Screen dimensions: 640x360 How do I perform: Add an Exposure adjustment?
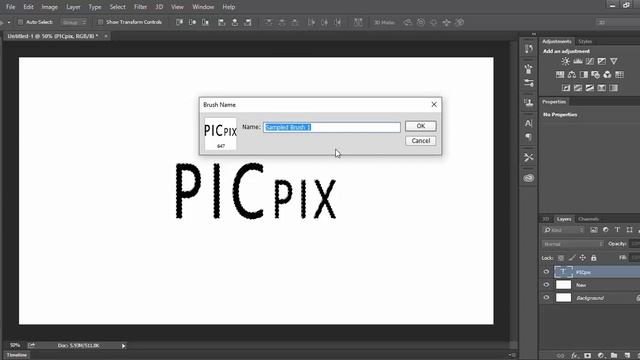[602, 61]
